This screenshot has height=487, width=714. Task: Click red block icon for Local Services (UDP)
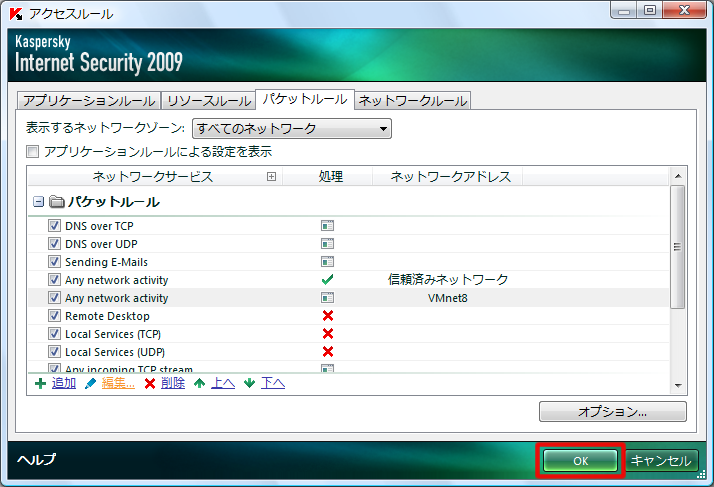(x=327, y=352)
